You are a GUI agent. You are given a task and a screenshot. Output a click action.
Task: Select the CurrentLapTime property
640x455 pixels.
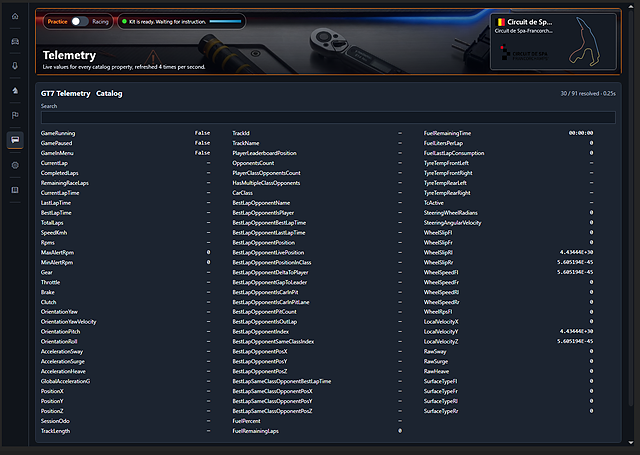point(60,193)
